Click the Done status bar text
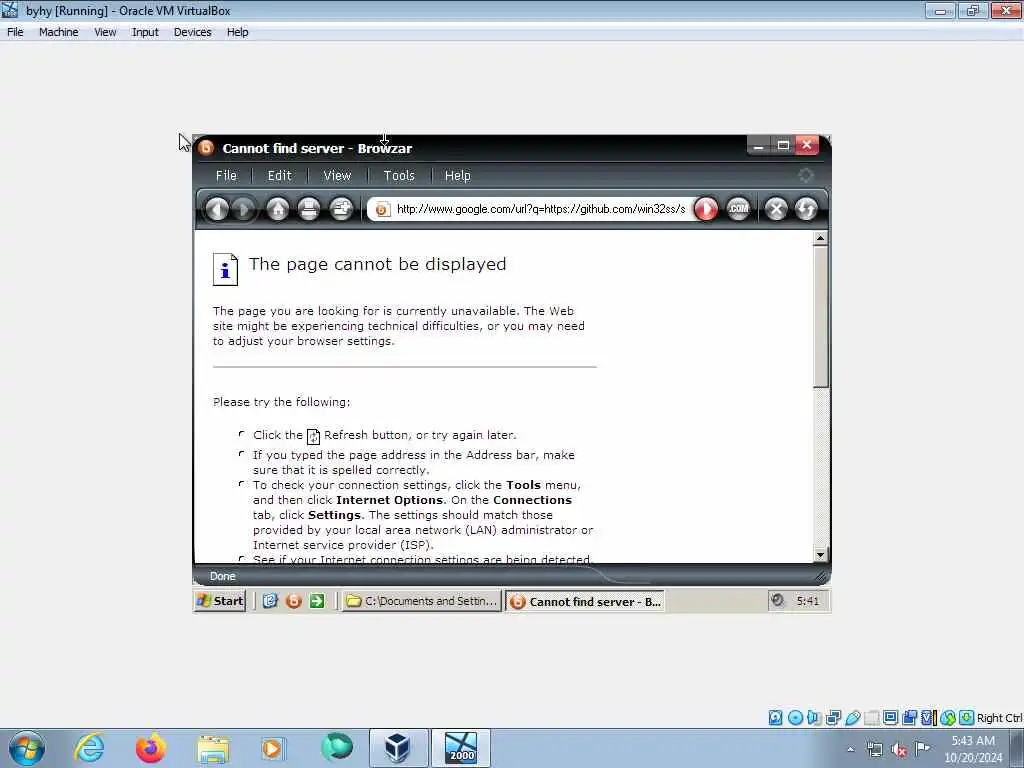This screenshot has height=768, width=1024. [223, 576]
